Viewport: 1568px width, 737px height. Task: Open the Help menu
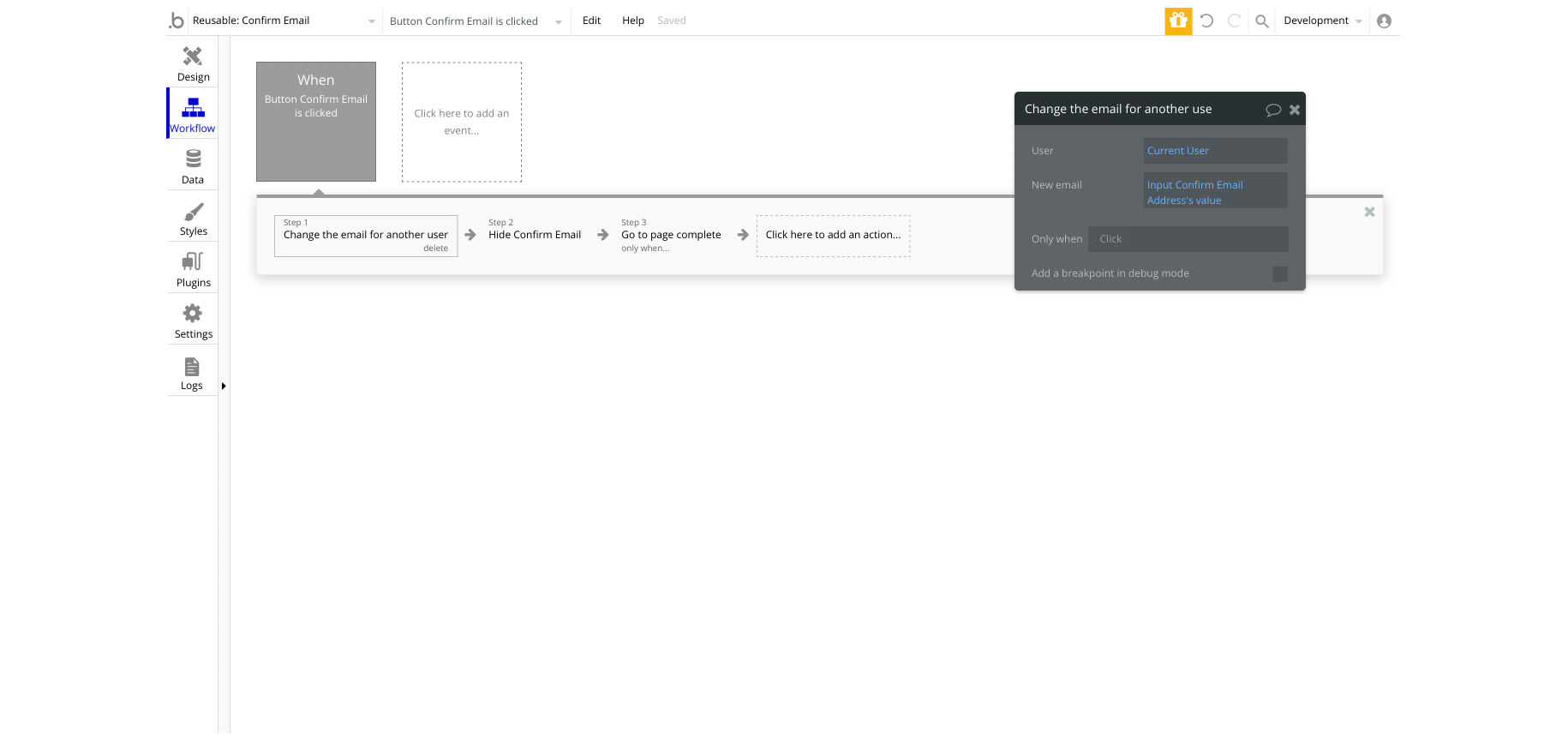[633, 21]
